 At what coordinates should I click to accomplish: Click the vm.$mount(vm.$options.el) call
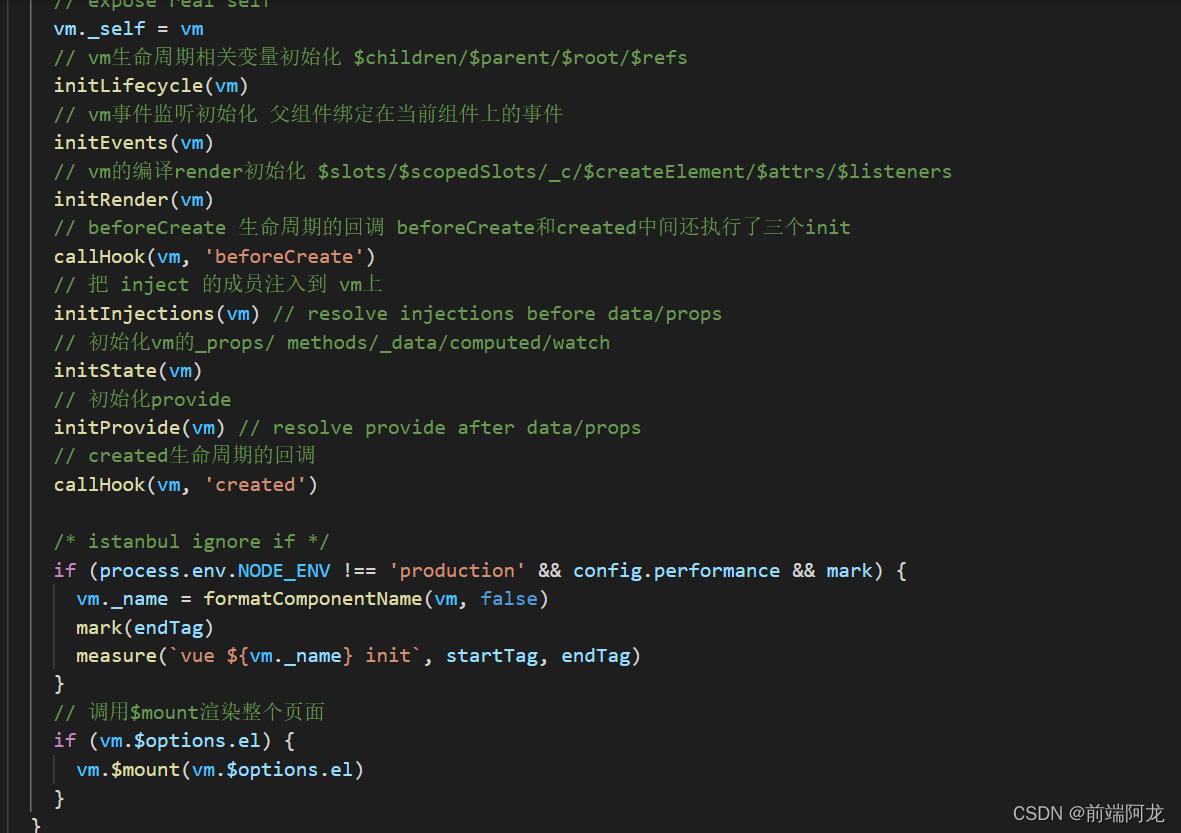coord(220,770)
